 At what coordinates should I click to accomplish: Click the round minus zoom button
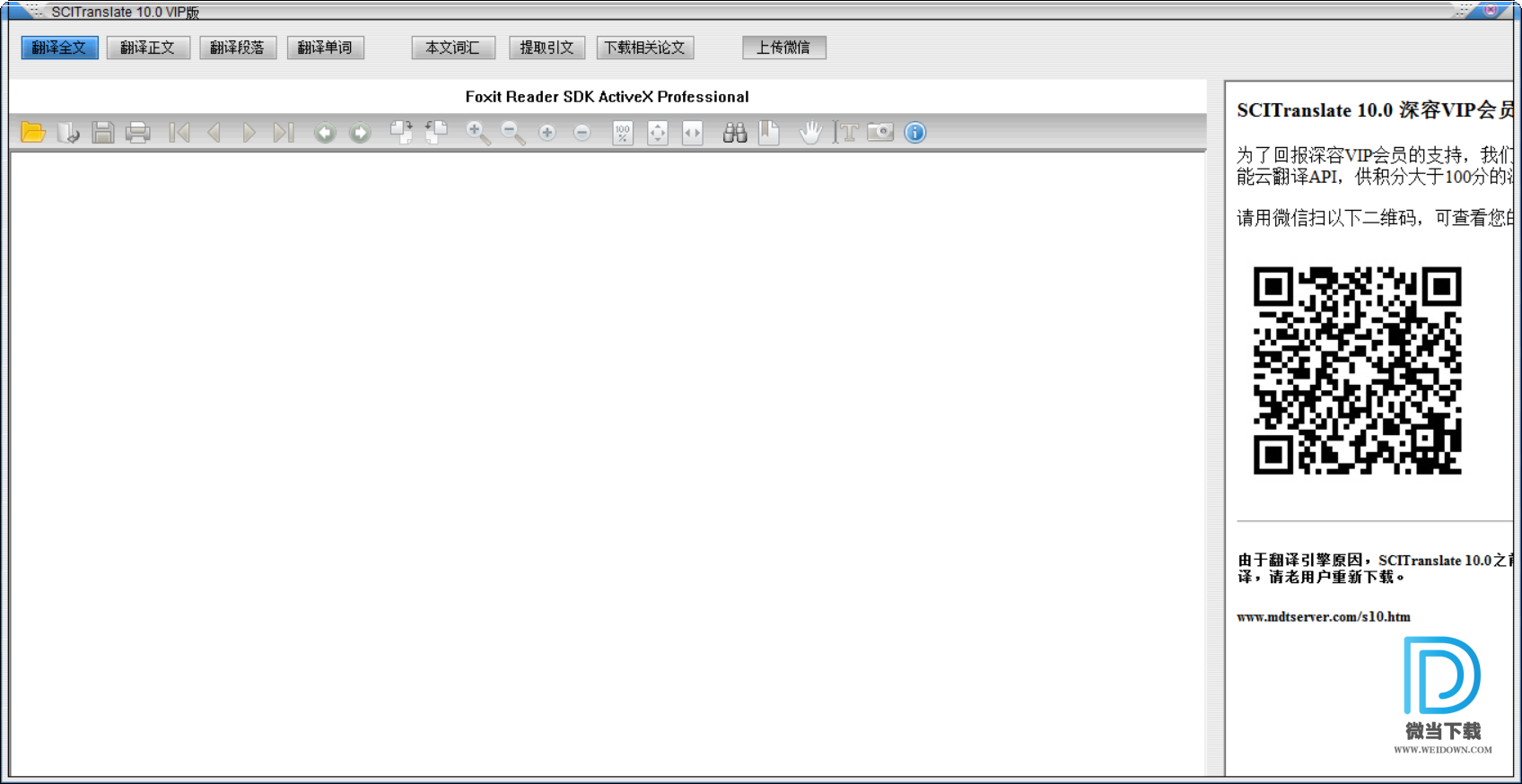pyautogui.click(x=582, y=133)
